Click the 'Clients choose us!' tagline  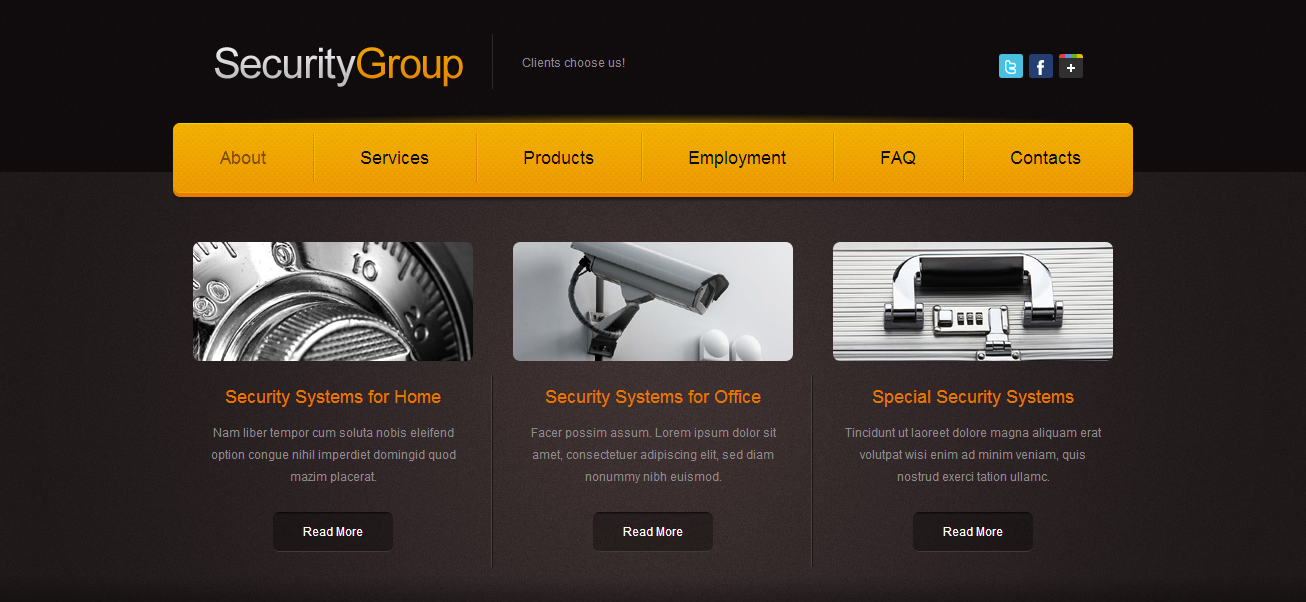(573, 63)
